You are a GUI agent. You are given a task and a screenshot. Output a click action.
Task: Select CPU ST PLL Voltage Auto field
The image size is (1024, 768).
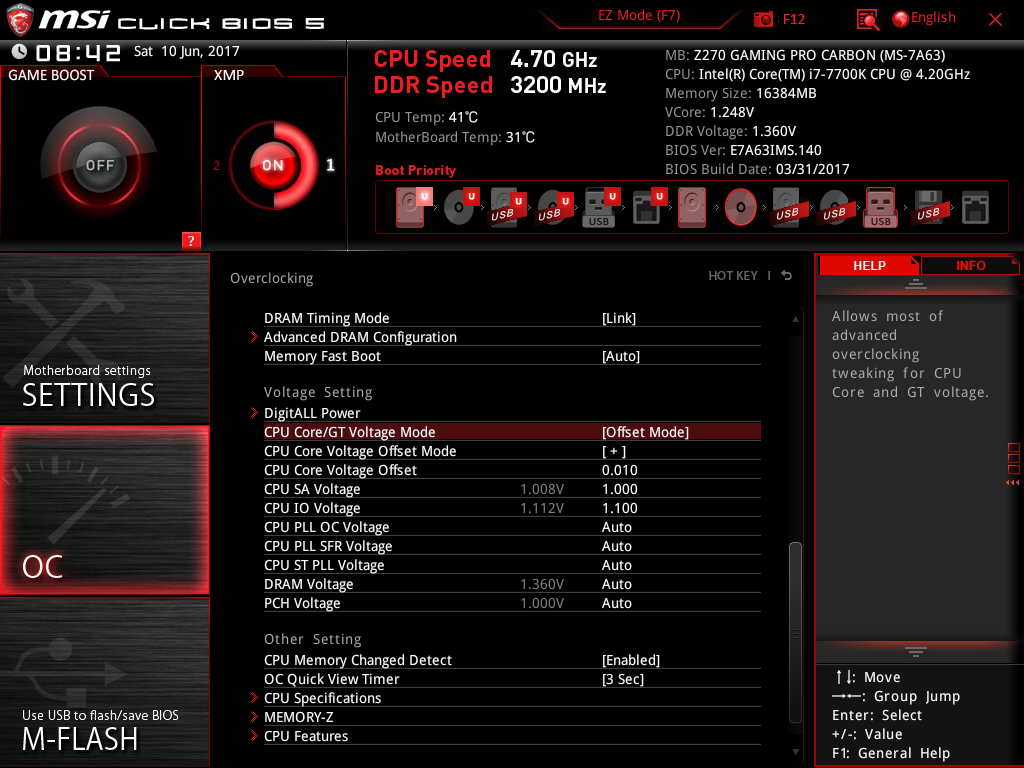[616, 565]
